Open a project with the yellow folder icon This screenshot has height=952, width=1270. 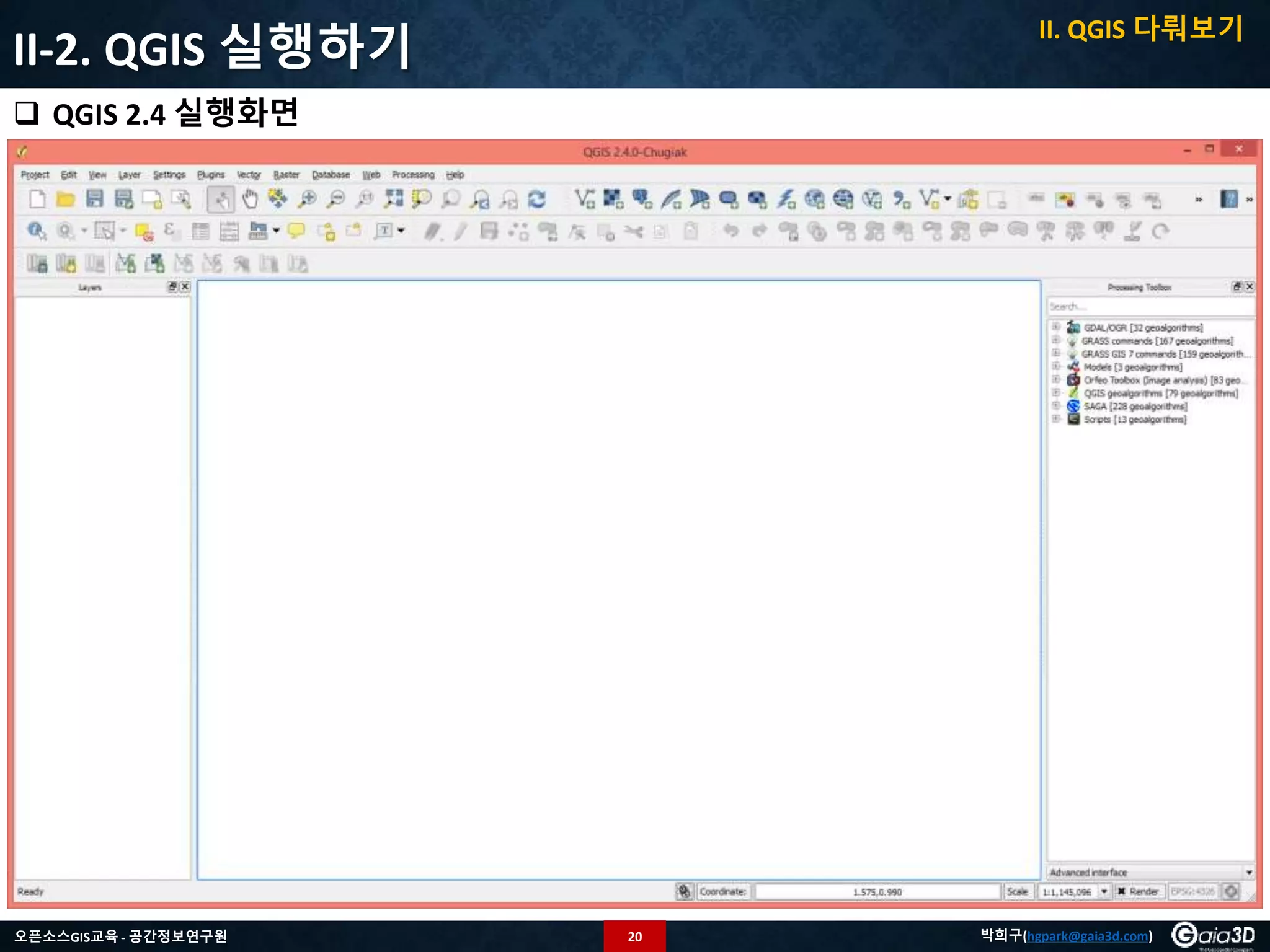pos(66,200)
